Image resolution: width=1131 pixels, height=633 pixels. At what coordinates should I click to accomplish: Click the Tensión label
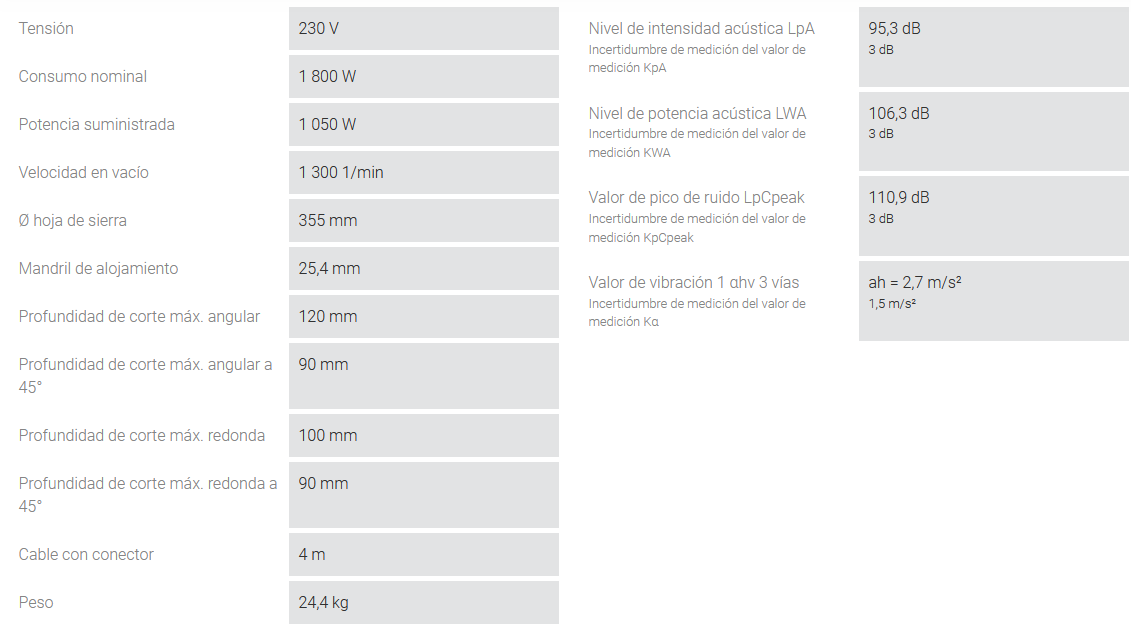(x=46, y=29)
